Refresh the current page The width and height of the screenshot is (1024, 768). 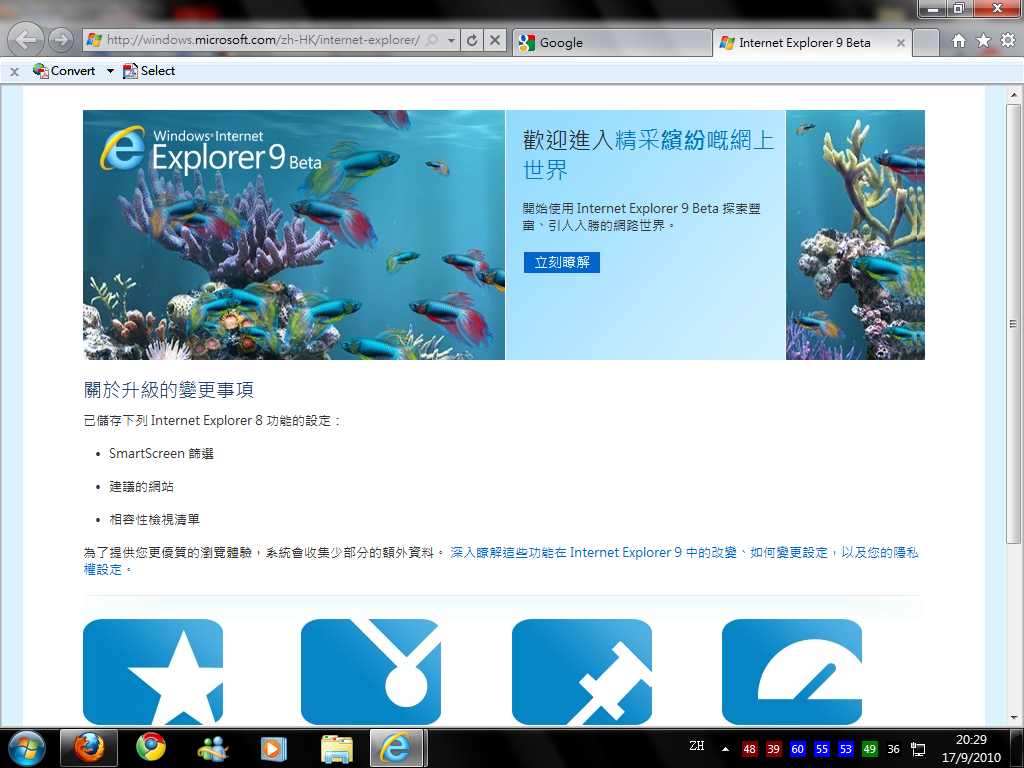click(x=472, y=40)
